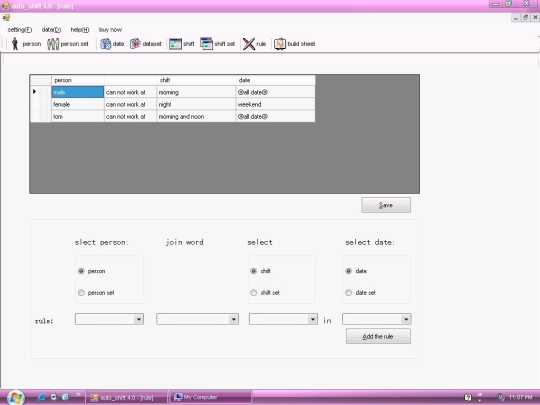Viewport: 540px width, 405px height.
Task: Open the data(D) menu
Action: click(x=51, y=30)
